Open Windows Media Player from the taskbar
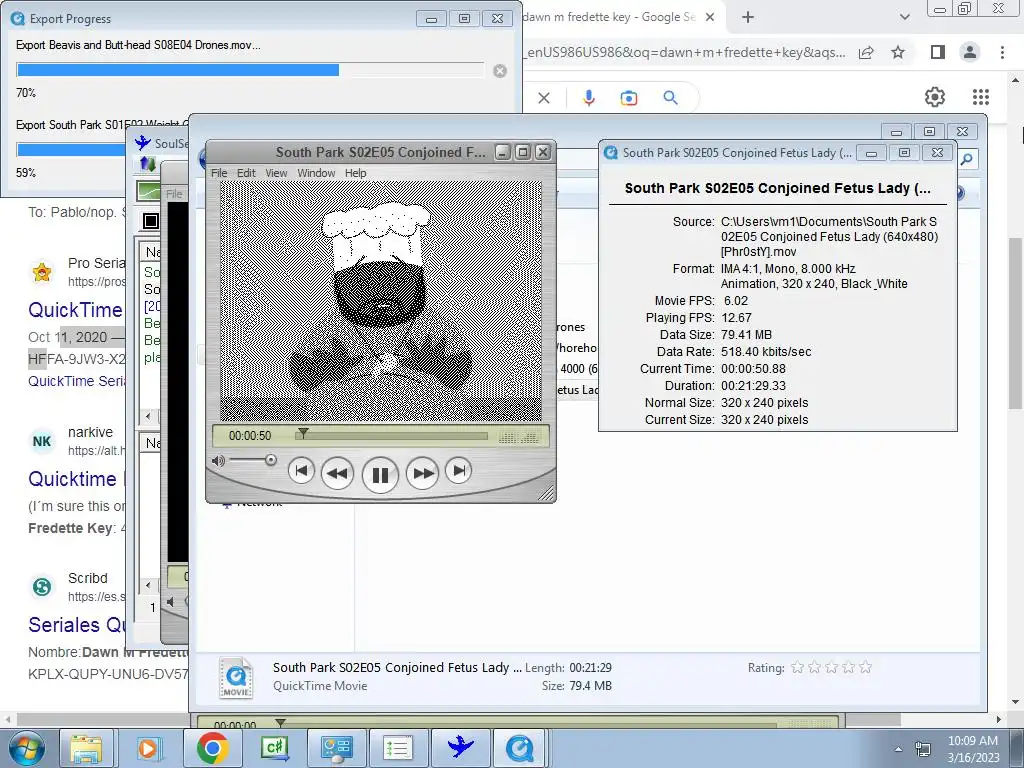Screen dimensions: 1024x768 (x=149, y=748)
